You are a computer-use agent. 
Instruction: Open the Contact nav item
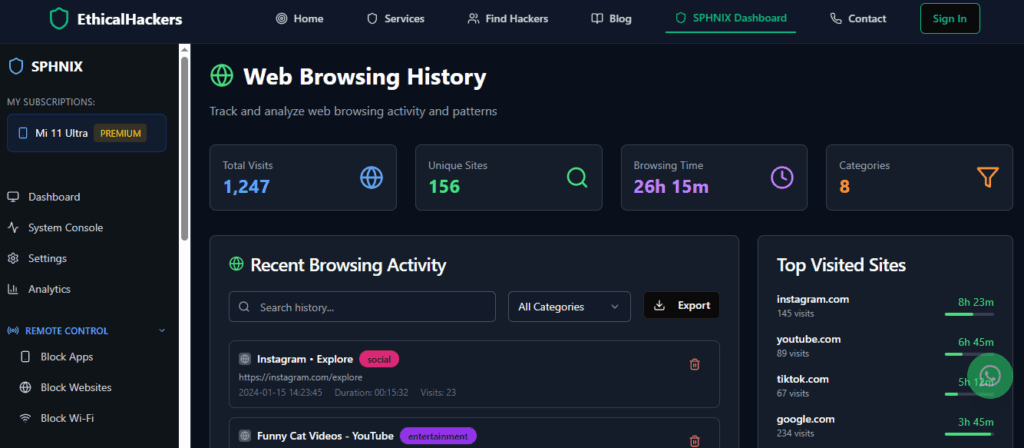[858, 18]
